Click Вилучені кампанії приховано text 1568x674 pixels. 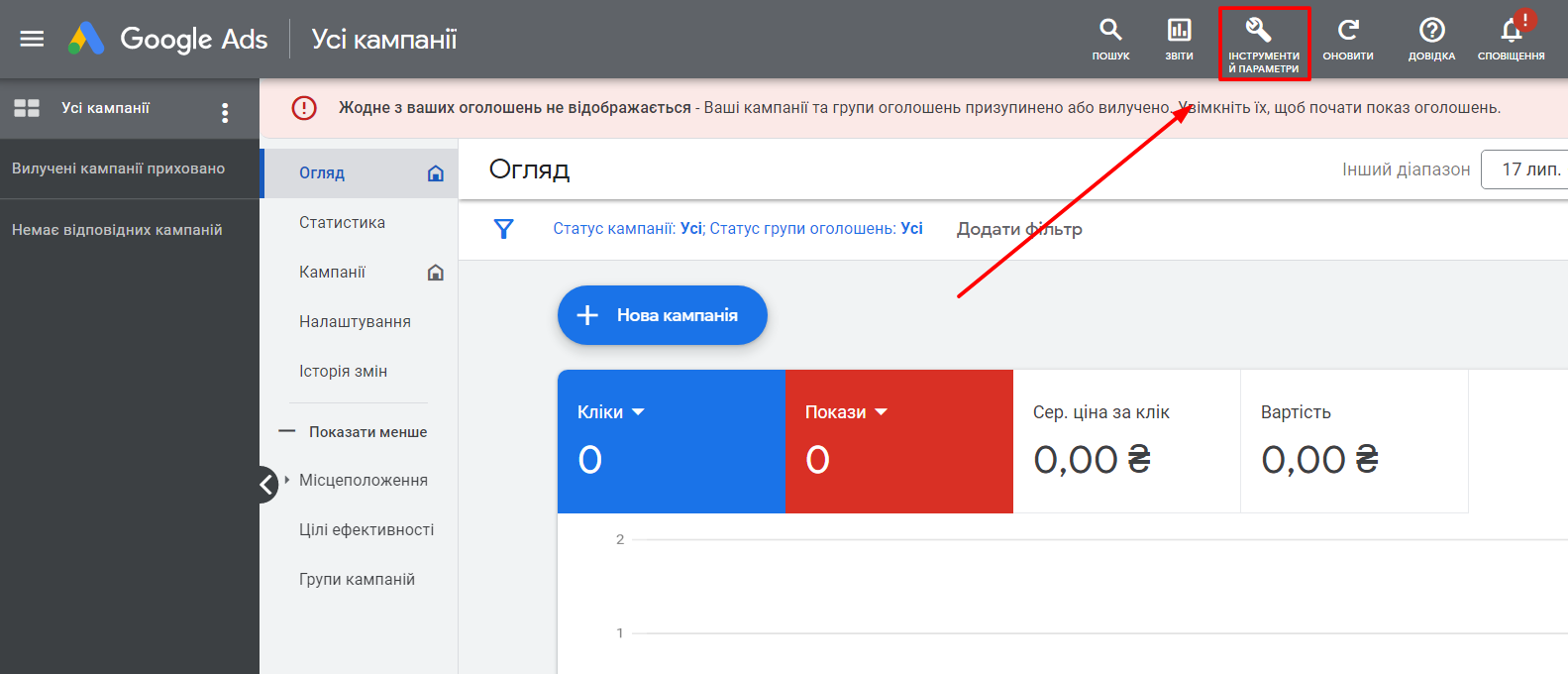coord(118,168)
